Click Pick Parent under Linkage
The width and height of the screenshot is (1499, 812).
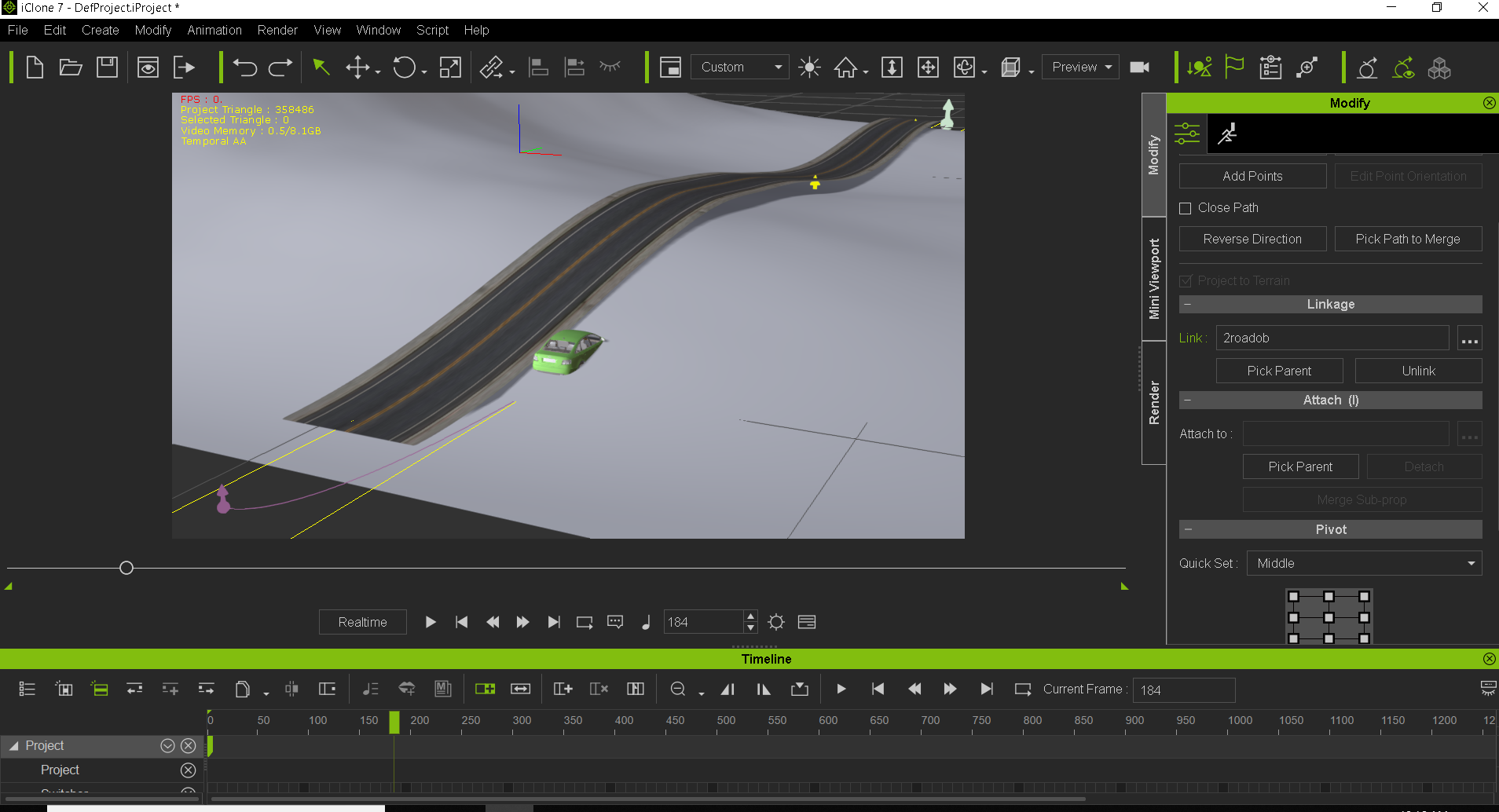click(1279, 371)
